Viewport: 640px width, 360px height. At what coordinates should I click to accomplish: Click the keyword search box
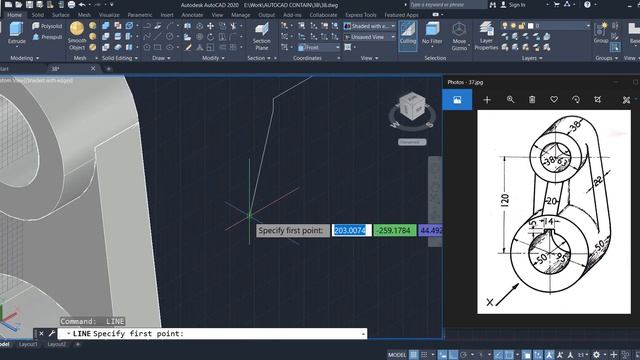pos(447,4)
